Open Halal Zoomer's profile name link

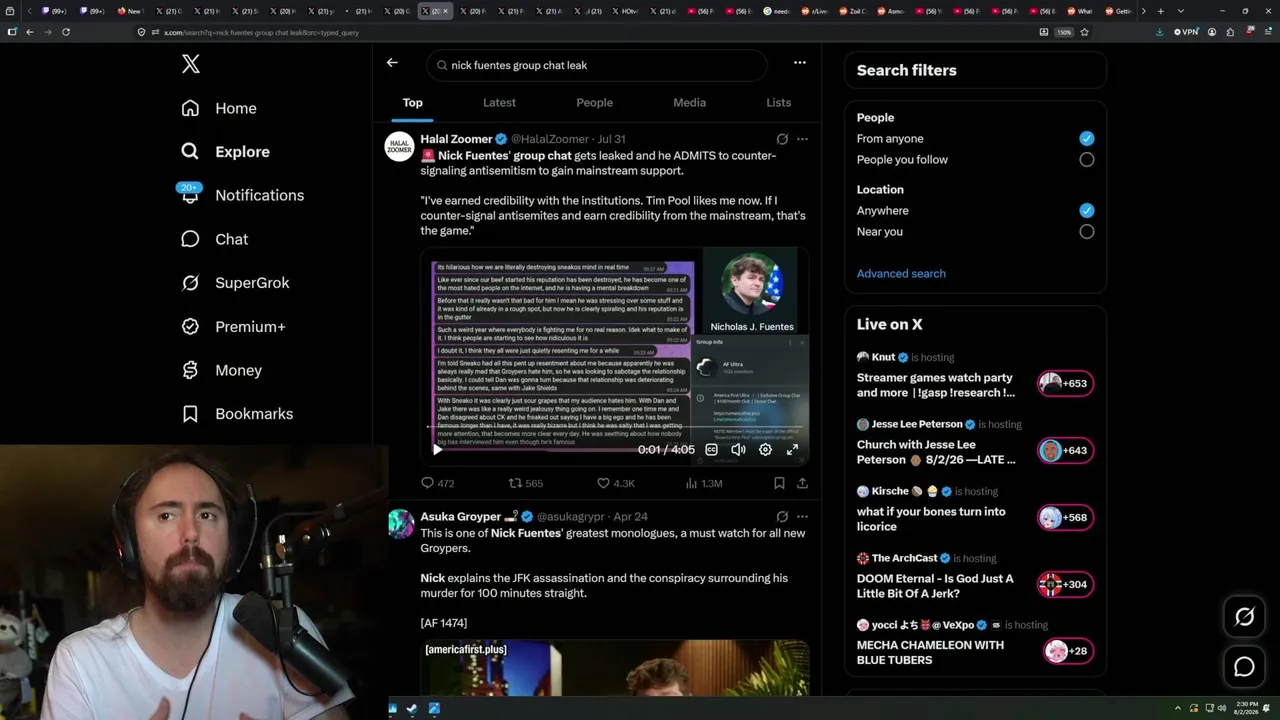click(x=456, y=139)
